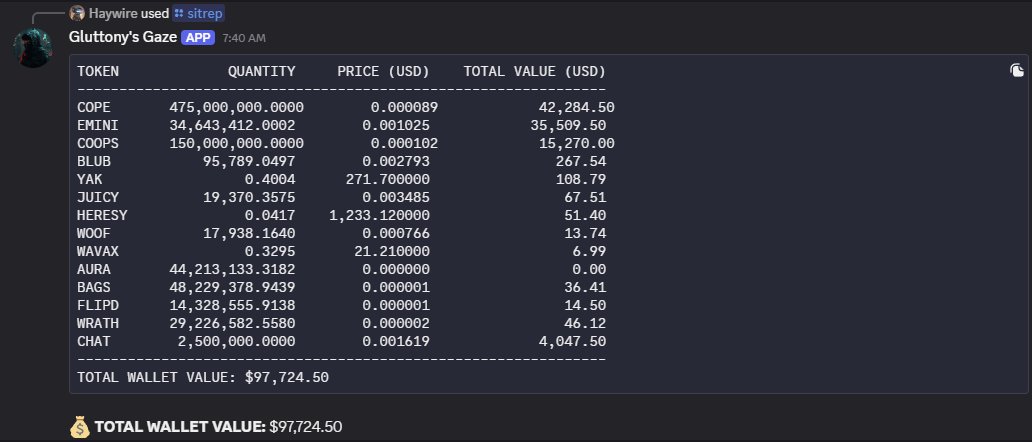Click JUICY quantity 19,370.3575
Image resolution: width=1032 pixels, height=442 pixels.
249,197
